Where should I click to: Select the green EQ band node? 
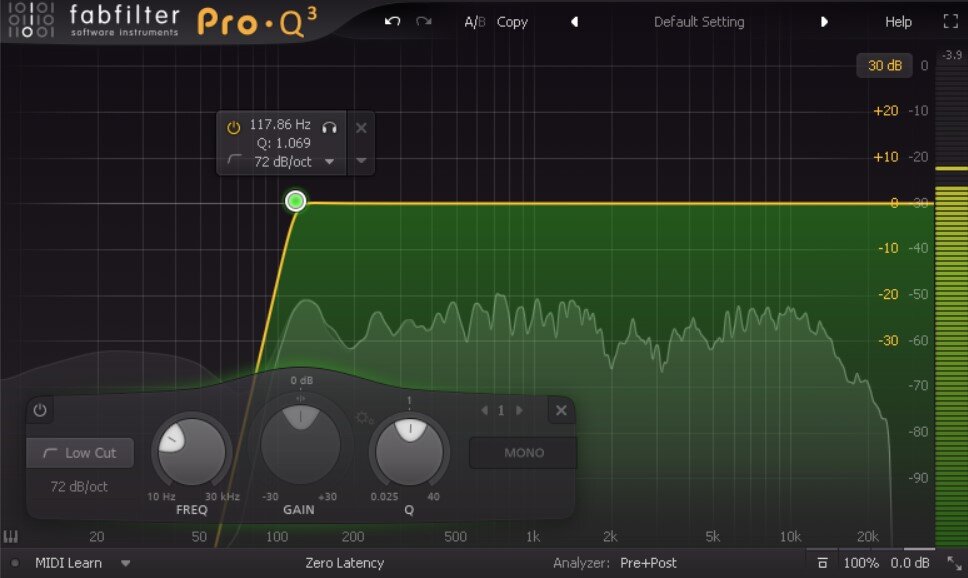(x=296, y=201)
